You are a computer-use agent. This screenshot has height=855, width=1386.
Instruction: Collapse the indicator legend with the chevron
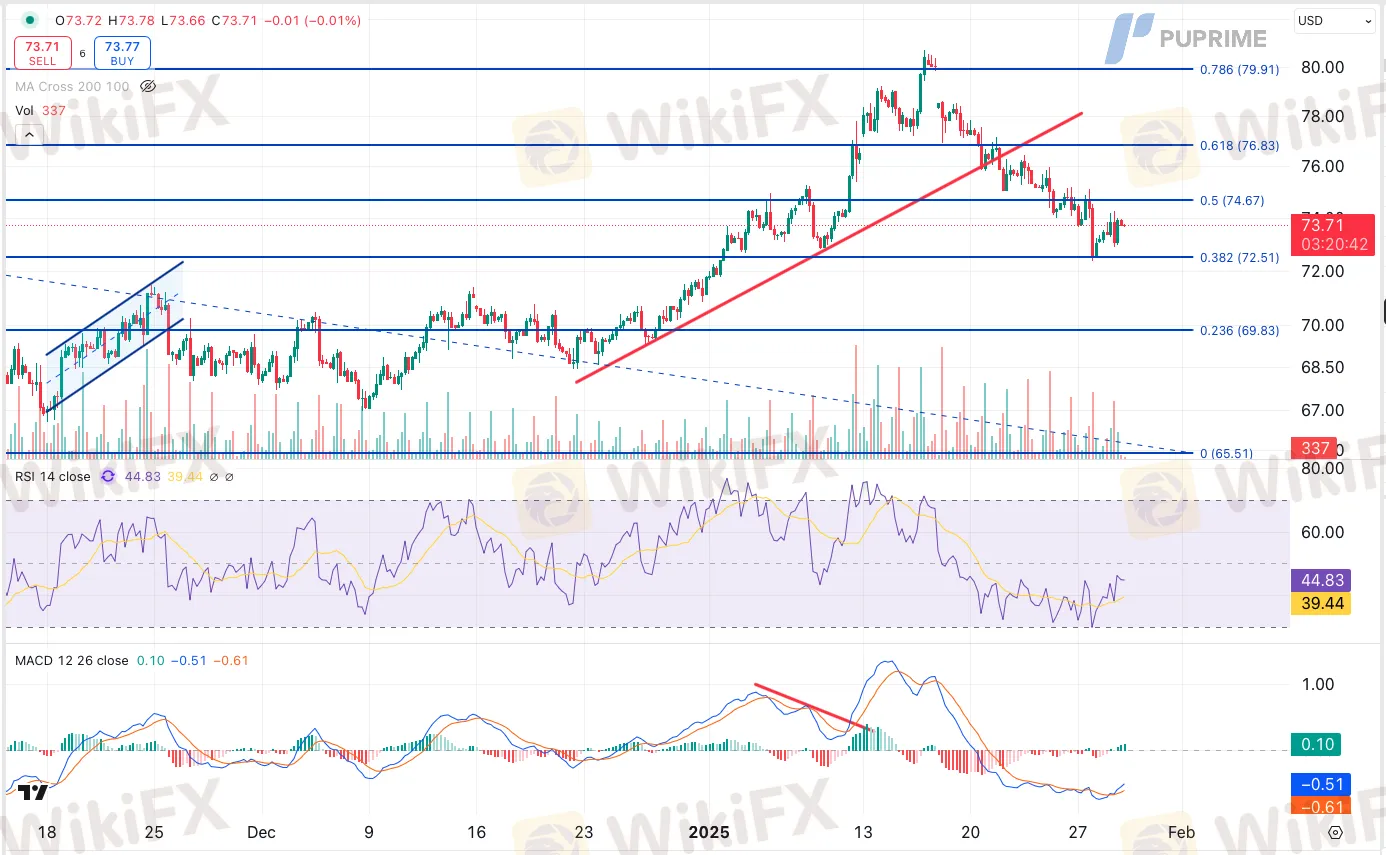pos(29,134)
